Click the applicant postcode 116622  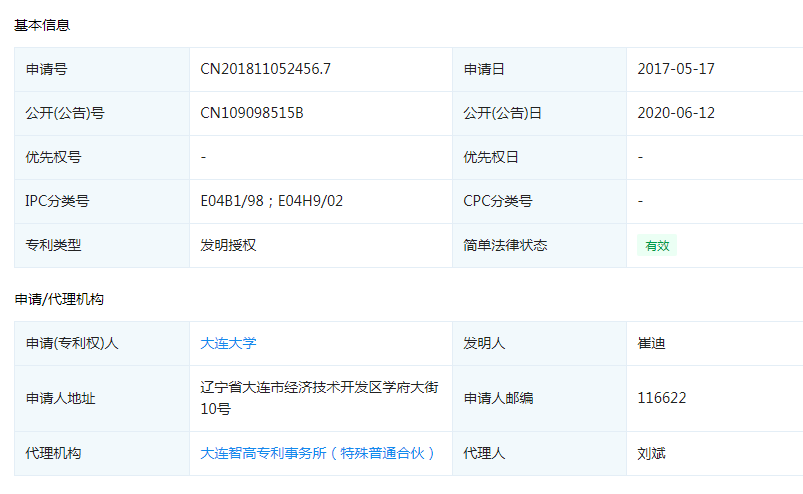661,398
